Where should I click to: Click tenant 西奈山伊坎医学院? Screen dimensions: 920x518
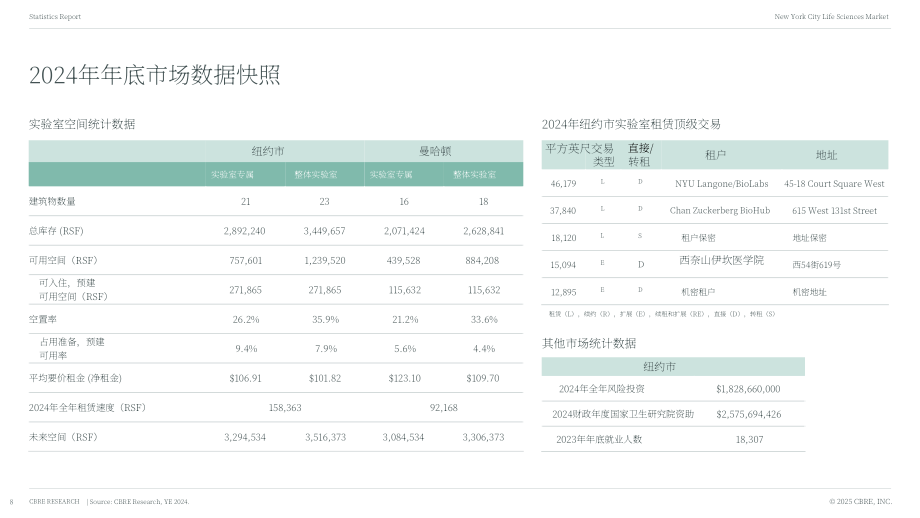(721, 260)
